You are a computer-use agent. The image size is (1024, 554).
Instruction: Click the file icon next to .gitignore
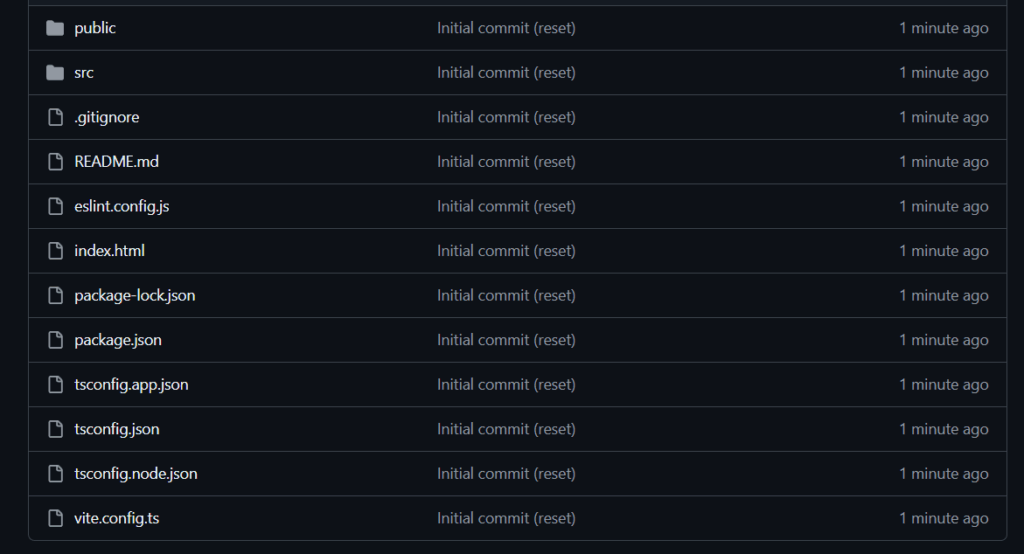tap(55, 117)
